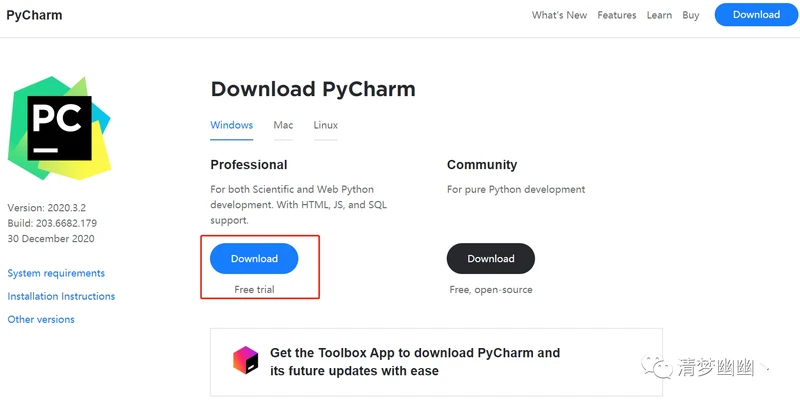Image resolution: width=800 pixels, height=402 pixels.
Task: Select the Windows tab
Action: 231,125
